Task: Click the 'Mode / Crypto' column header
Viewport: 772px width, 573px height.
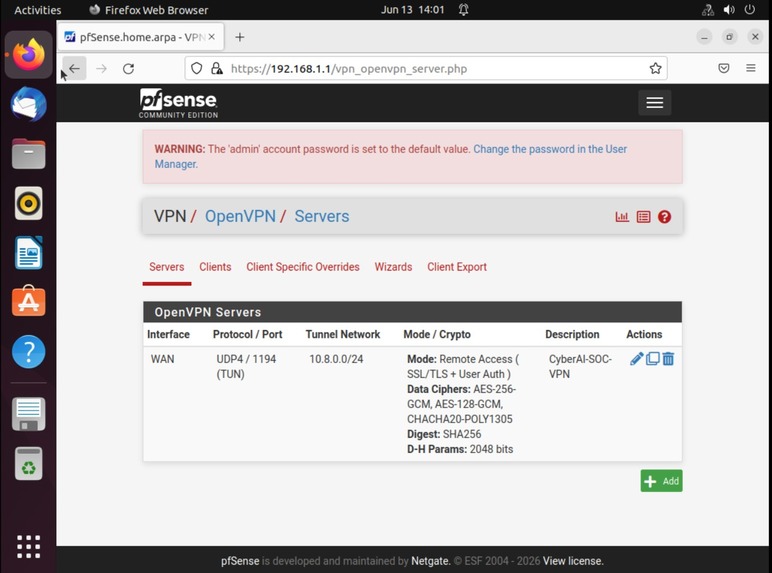Action: pyautogui.click(x=437, y=334)
